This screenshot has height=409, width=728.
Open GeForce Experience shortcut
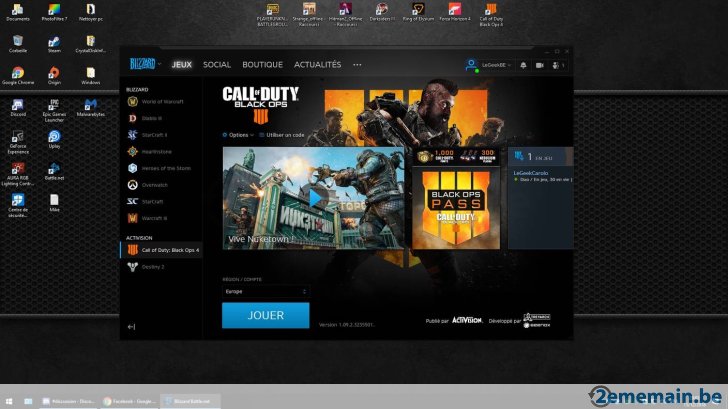(18, 142)
